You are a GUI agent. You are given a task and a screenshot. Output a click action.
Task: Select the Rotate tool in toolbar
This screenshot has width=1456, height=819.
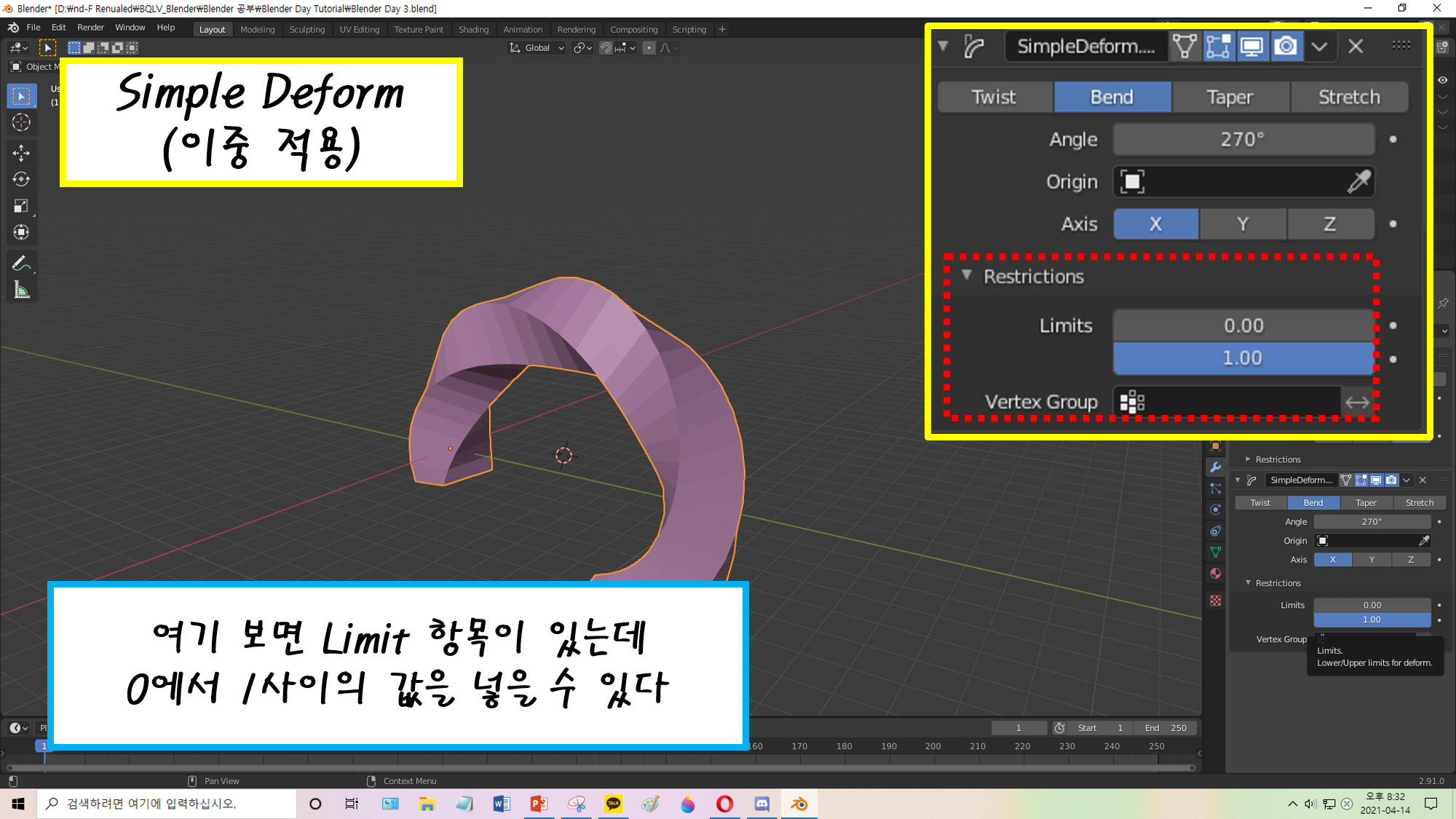coord(21,179)
